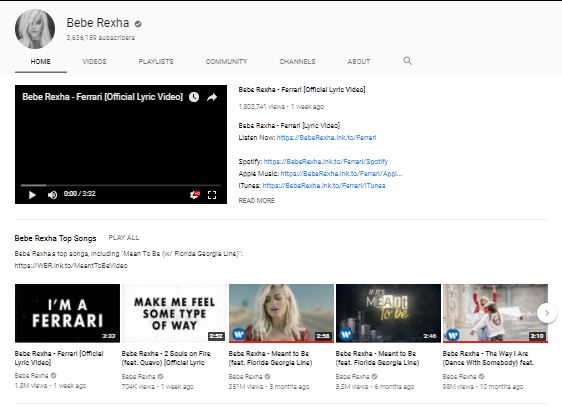Click the 0:00 / 3:32 time display

pyautogui.click(x=80, y=194)
